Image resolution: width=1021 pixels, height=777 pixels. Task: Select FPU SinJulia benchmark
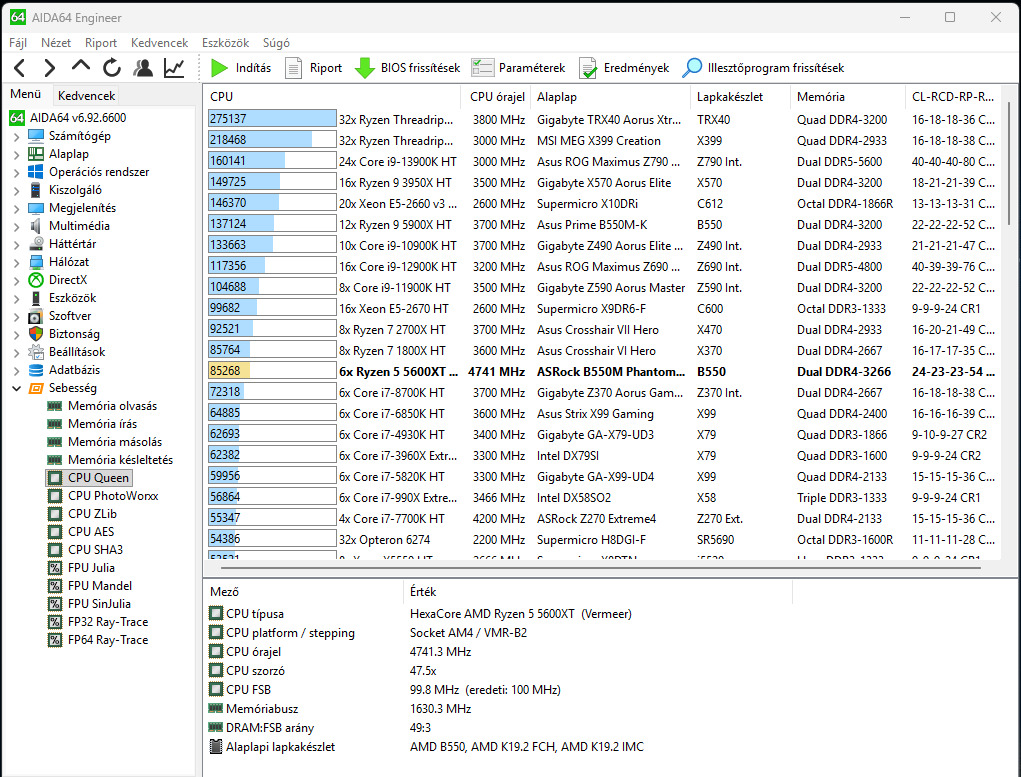pos(90,604)
